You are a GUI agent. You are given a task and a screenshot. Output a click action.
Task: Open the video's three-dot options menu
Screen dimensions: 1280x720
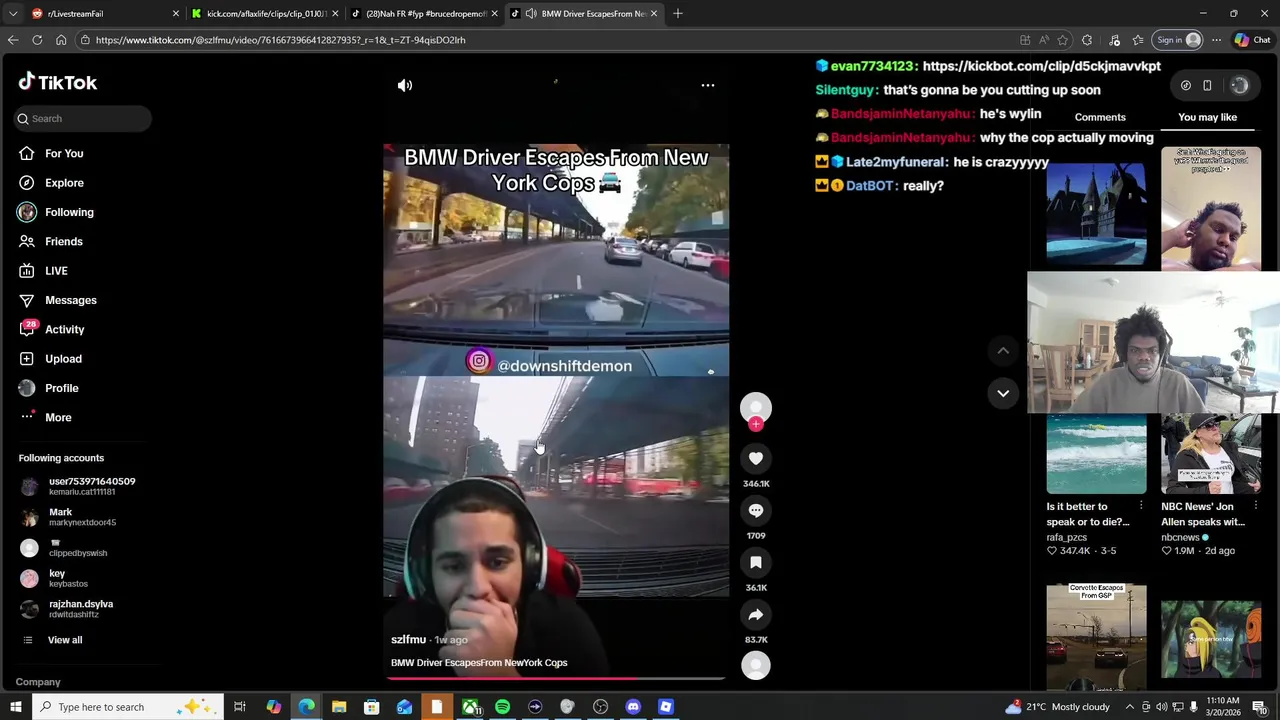[707, 85]
